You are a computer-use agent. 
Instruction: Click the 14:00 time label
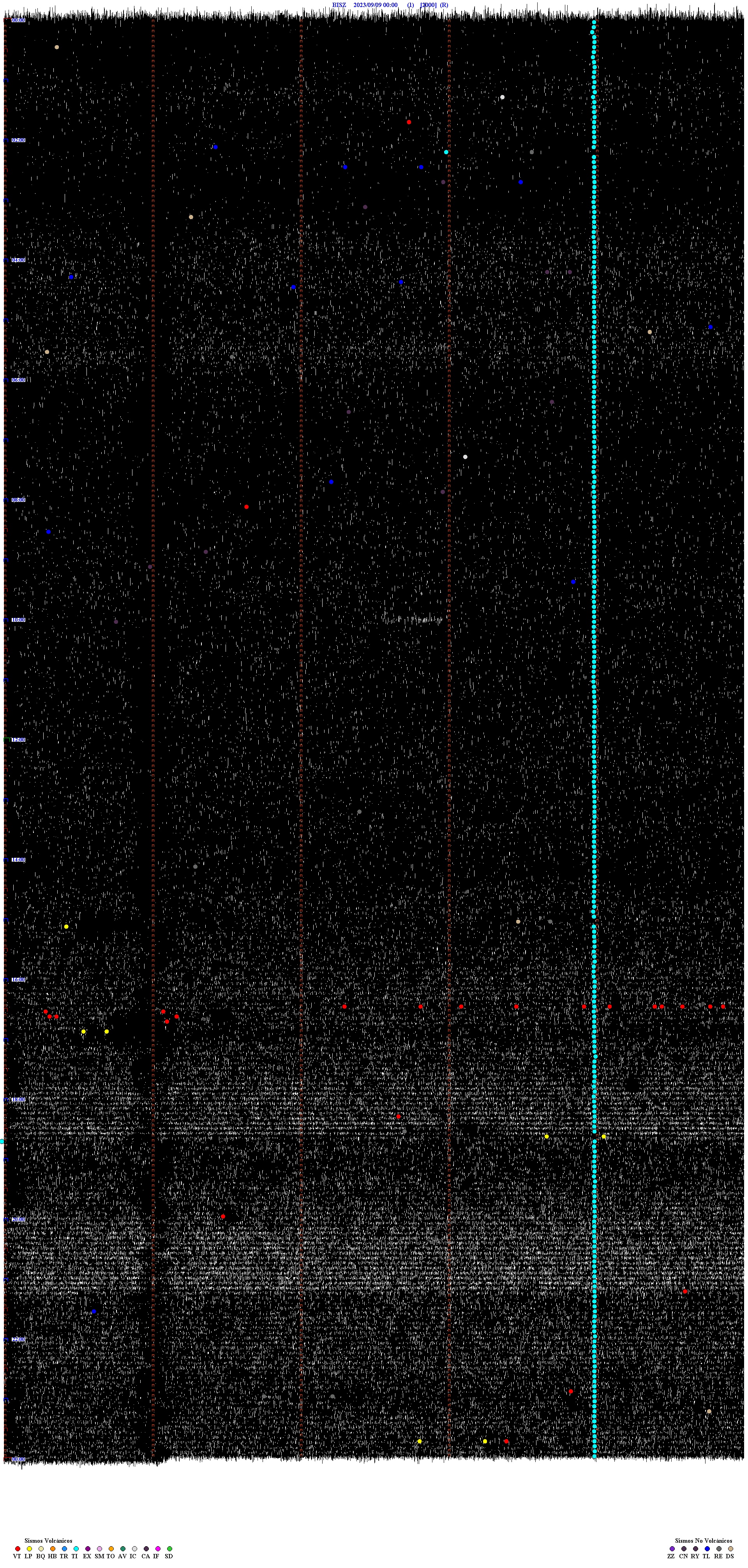[18, 859]
